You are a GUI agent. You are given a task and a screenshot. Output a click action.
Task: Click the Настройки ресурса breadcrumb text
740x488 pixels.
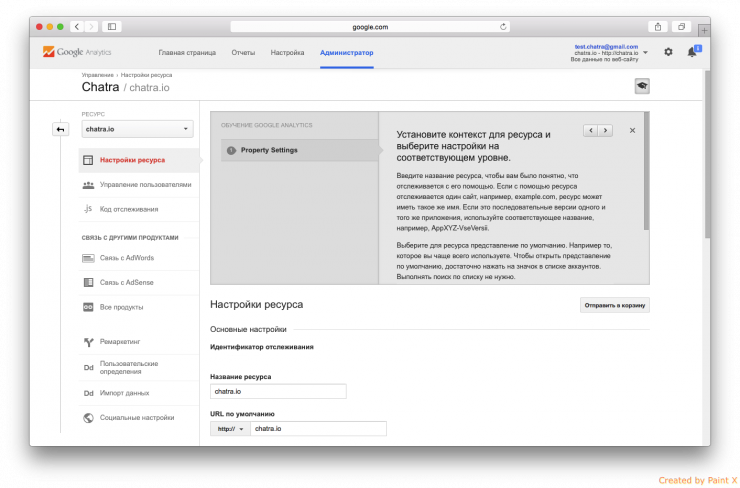coord(146,75)
